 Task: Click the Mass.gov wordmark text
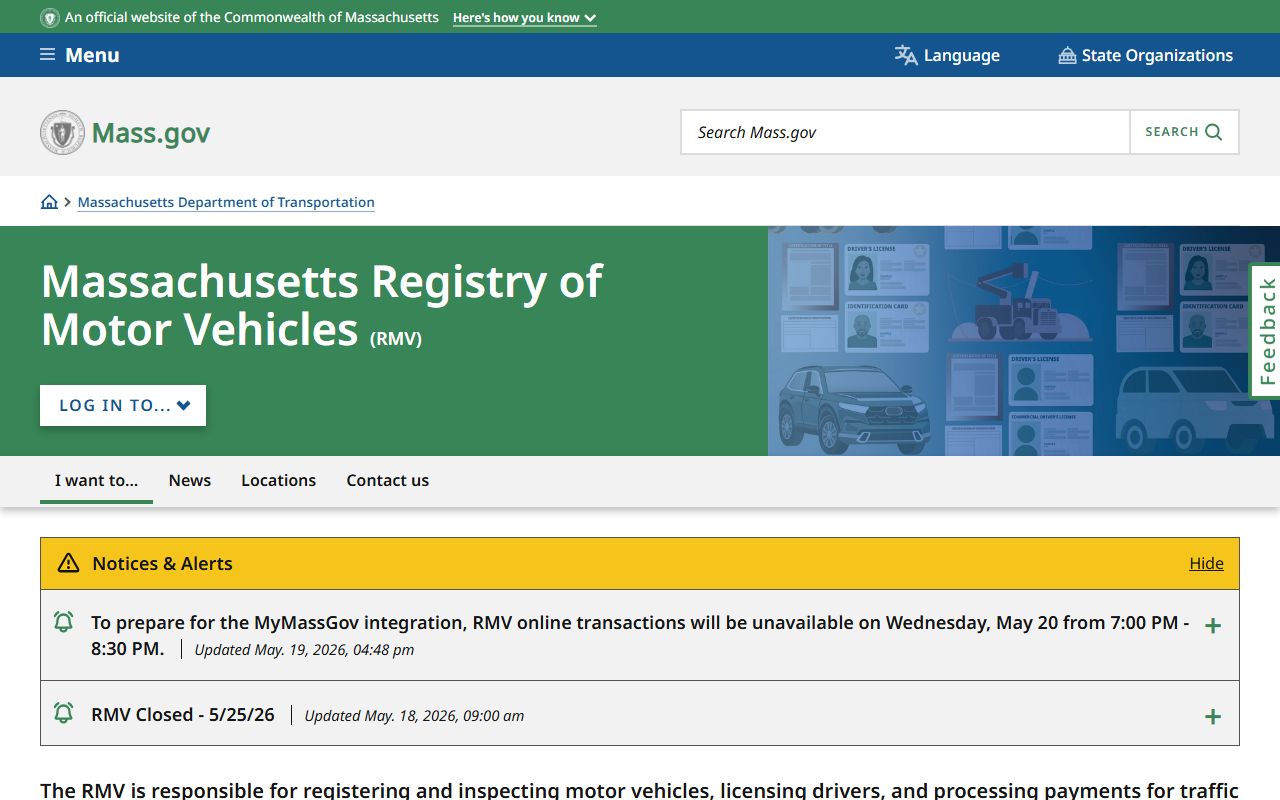click(151, 133)
